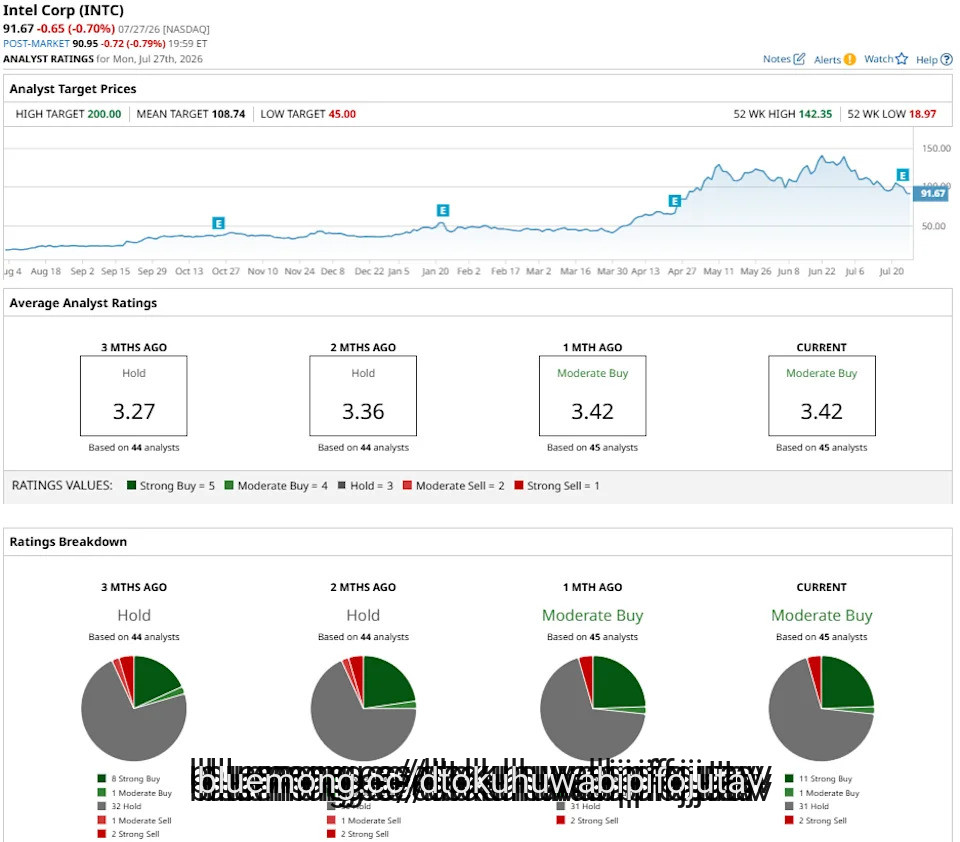Click 1 Moderate Buy under CURRENT pie

822,793
